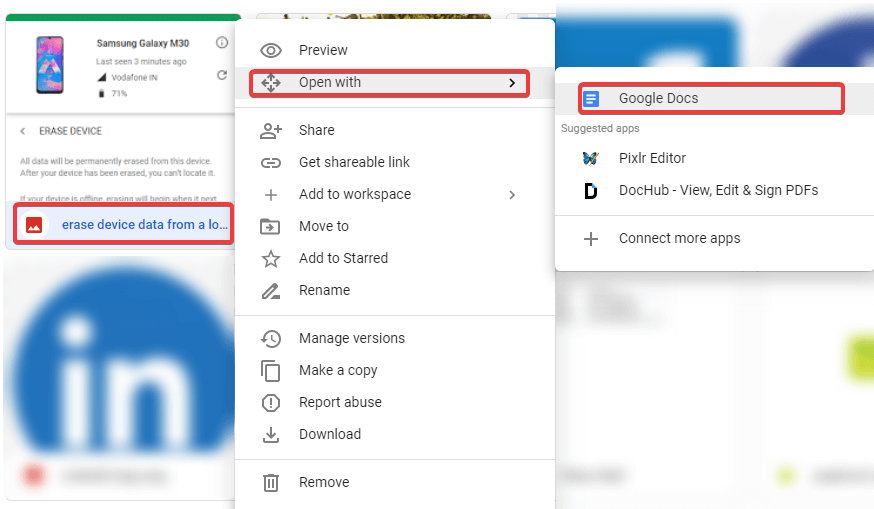Click the Share person-plus icon
The height and width of the screenshot is (509, 874).
point(271,130)
